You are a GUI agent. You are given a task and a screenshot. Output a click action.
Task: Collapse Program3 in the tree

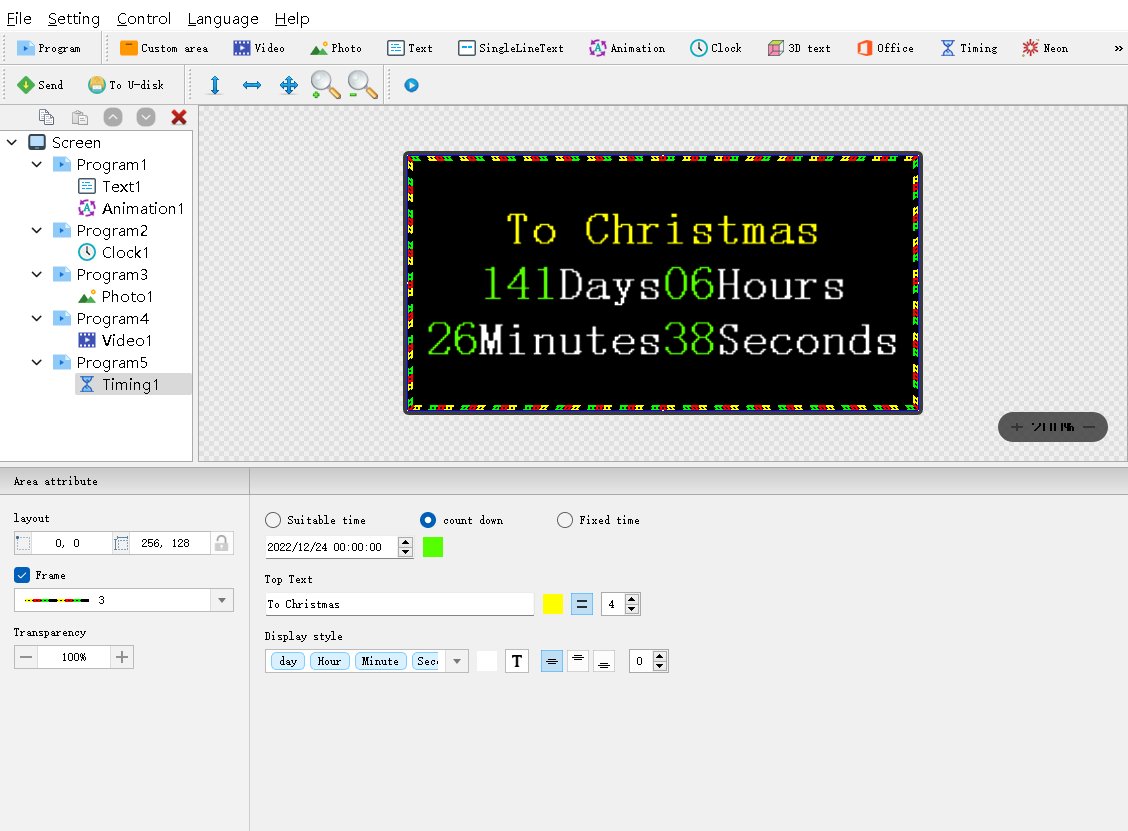37,274
